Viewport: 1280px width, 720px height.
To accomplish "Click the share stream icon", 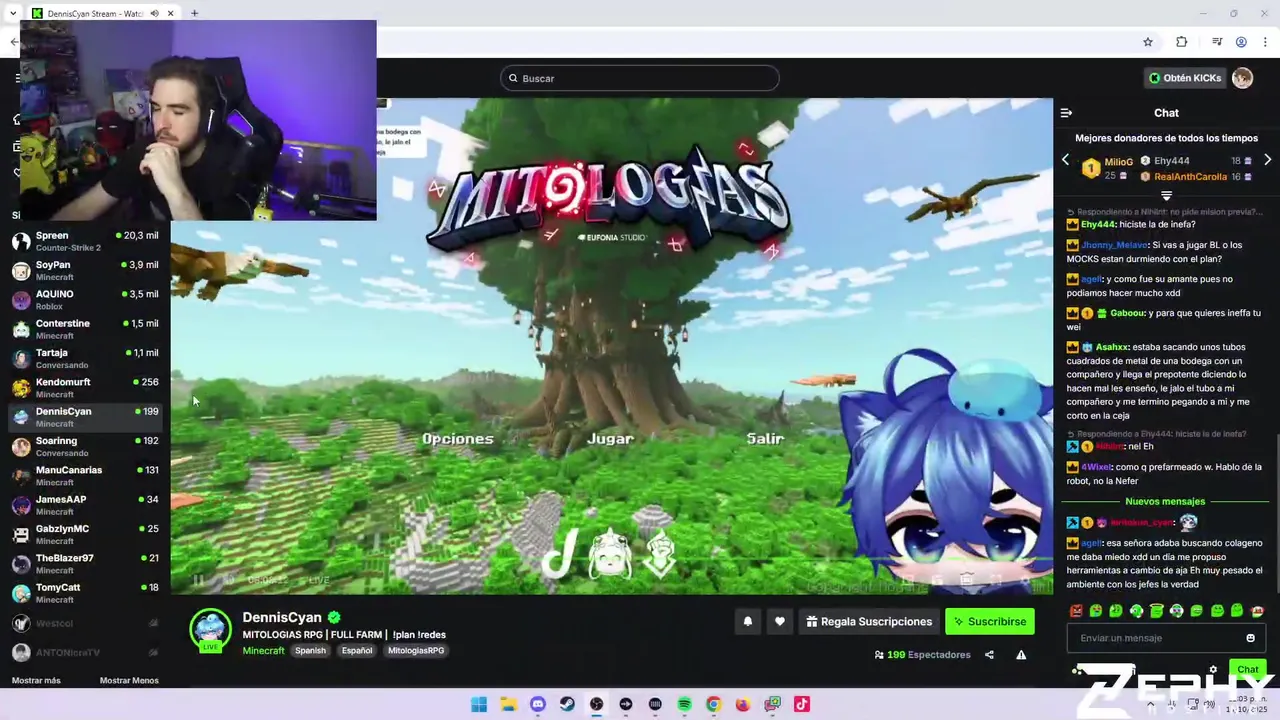I will pos(989,655).
